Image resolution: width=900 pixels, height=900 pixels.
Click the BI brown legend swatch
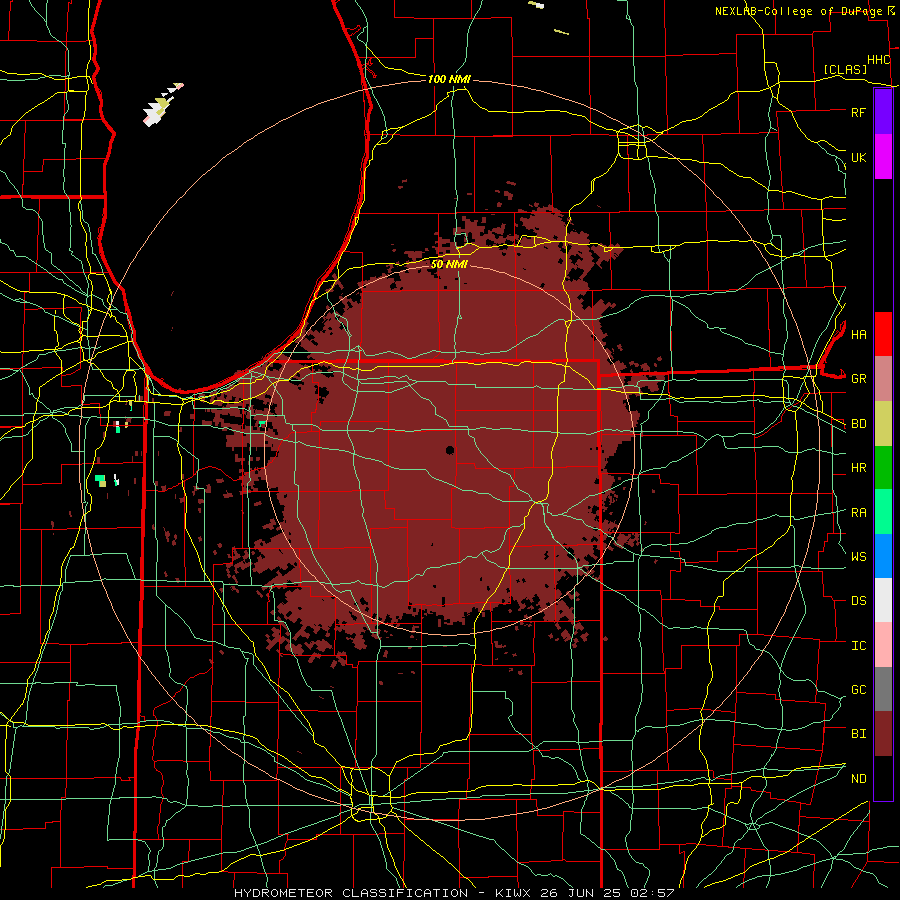pos(883,734)
